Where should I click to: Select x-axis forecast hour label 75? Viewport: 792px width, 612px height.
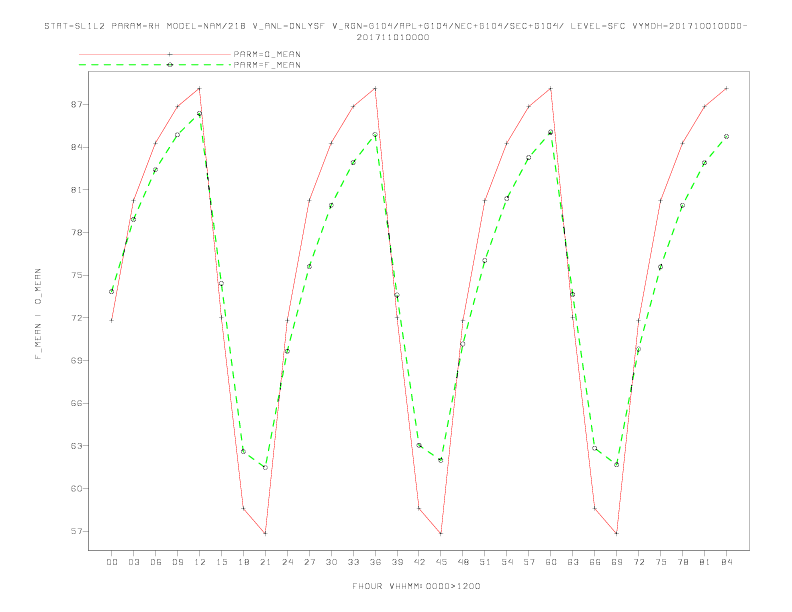(x=661, y=562)
